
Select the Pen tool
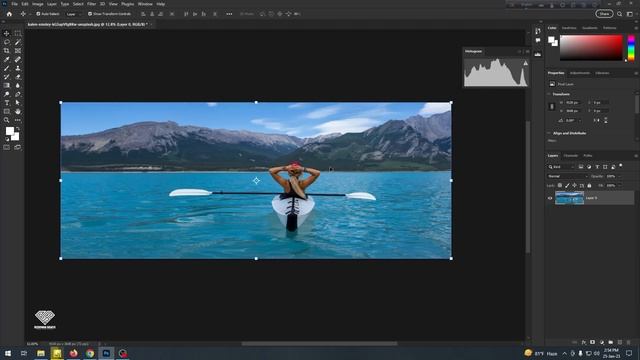coord(18,94)
